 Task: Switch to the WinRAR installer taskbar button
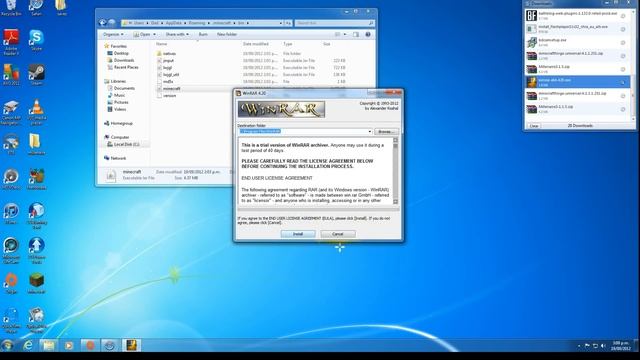tap(131, 345)
